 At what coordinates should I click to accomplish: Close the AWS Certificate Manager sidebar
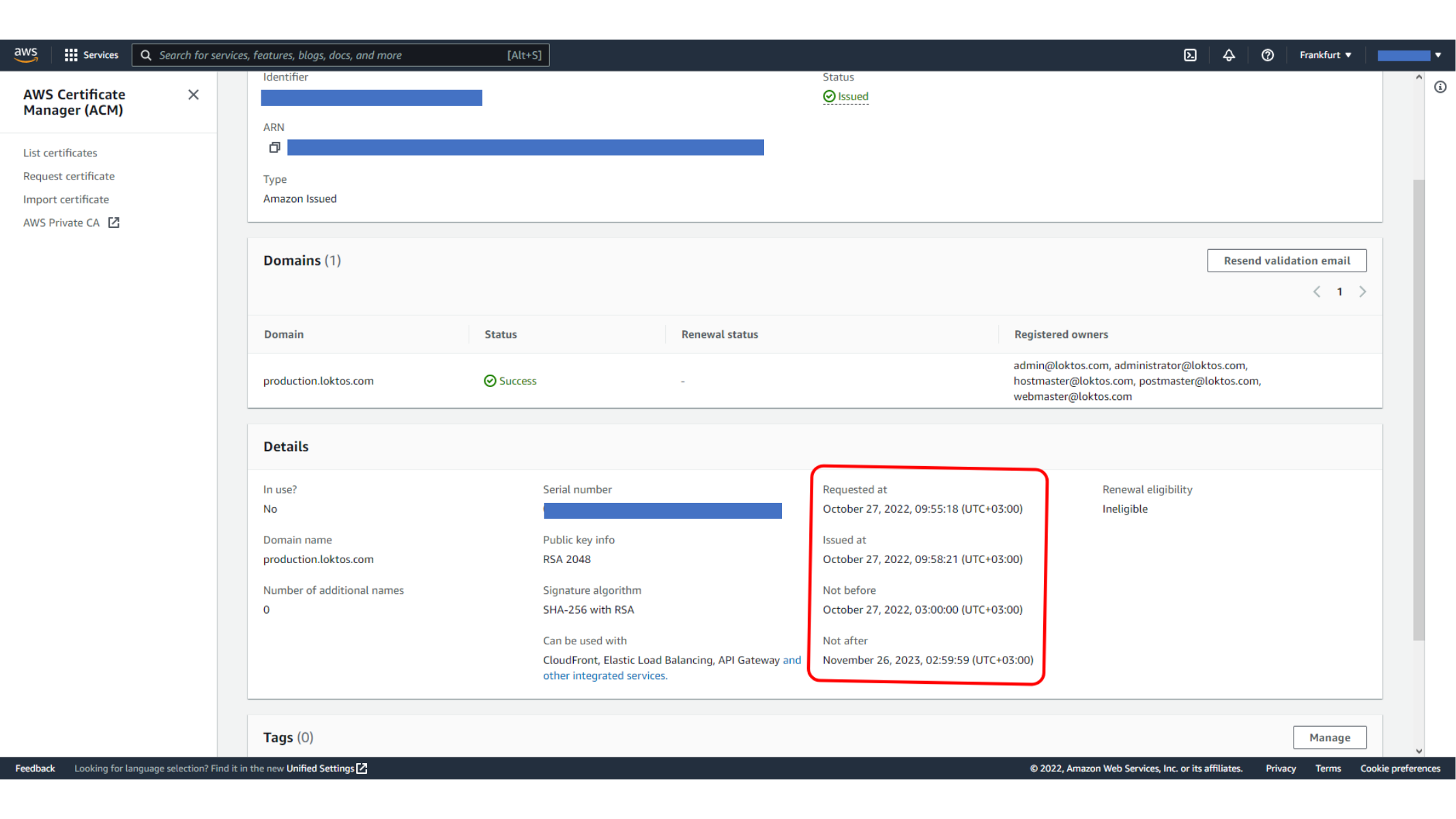click(x=193, y=95)
